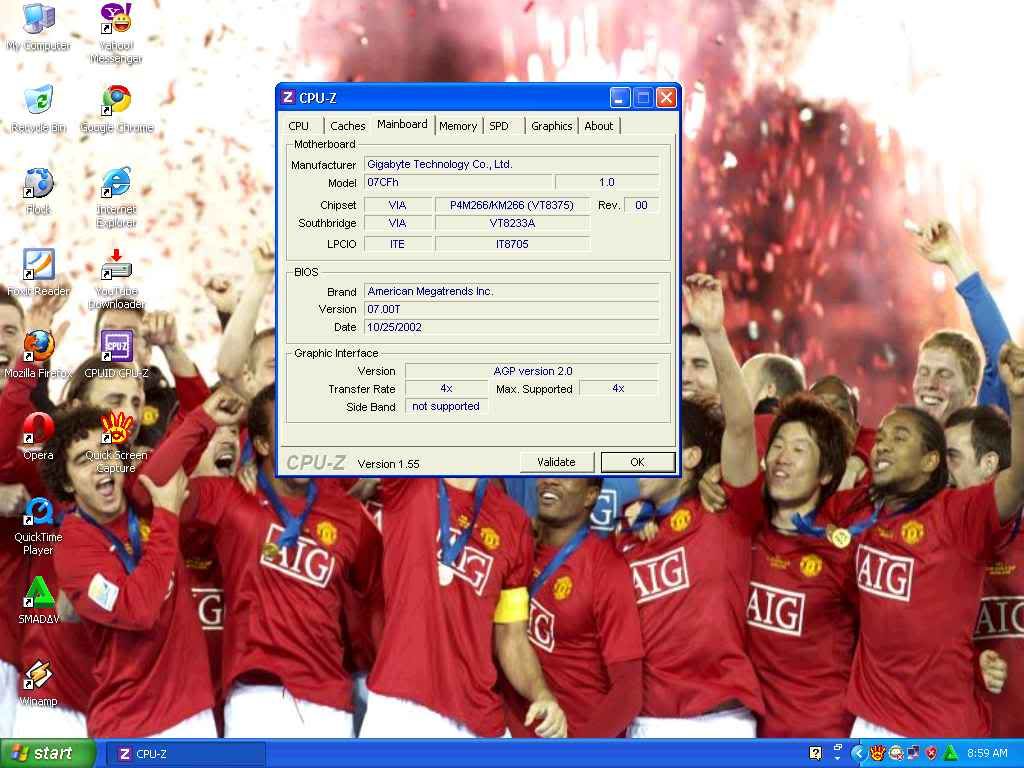Select the Quick Screen Capture shortcut

coord(116,443)
